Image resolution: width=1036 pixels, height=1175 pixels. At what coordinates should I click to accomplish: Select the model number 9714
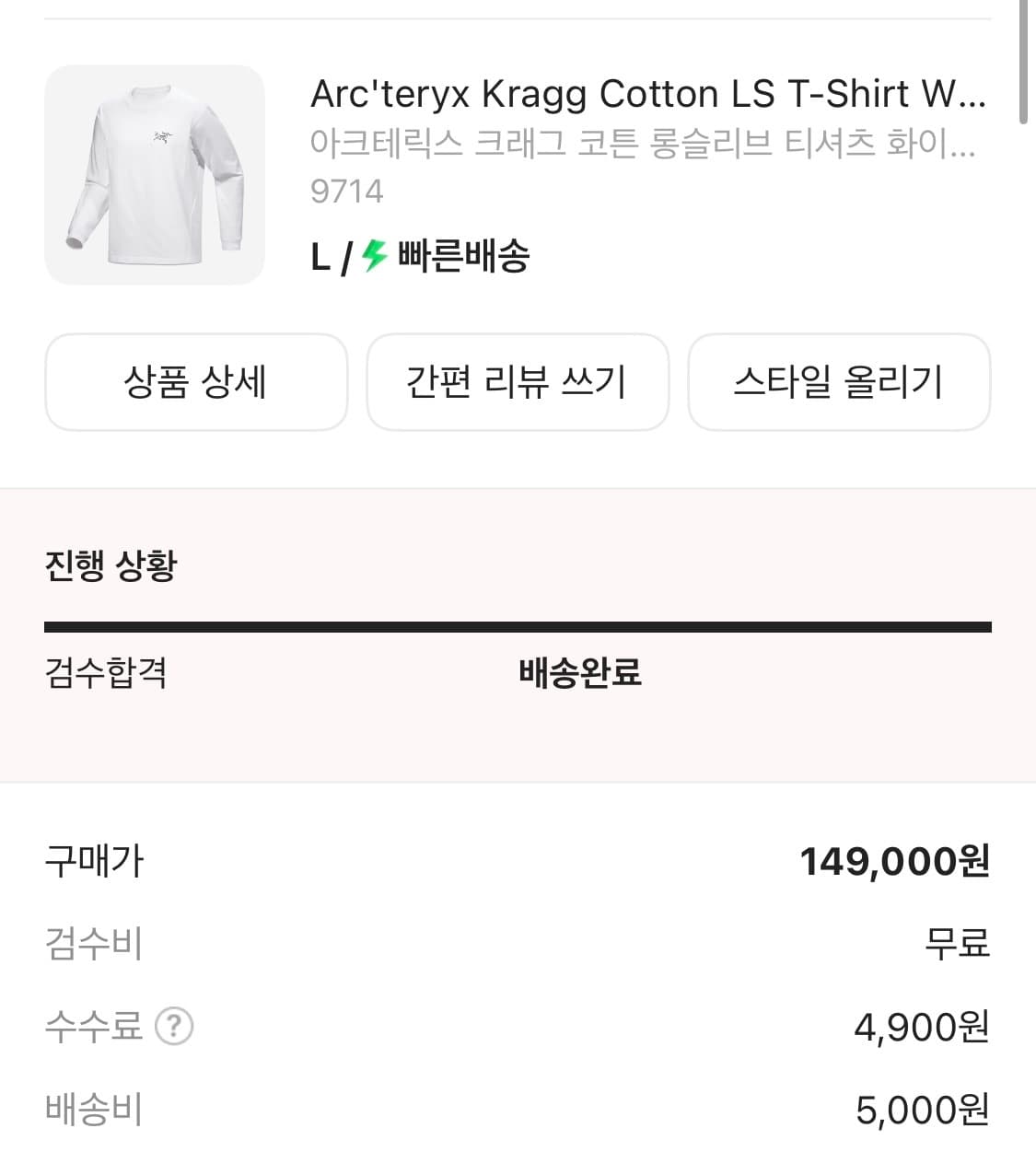click(x=346, y=191)
